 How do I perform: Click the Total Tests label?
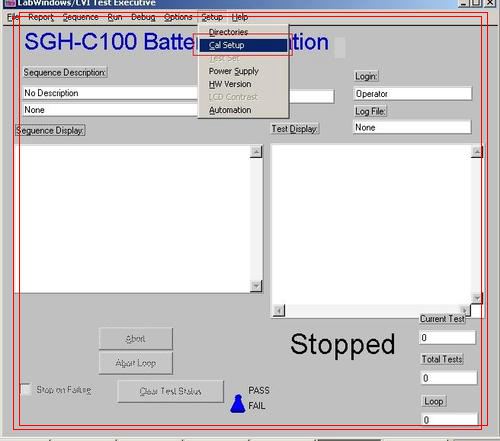point(442,359)
